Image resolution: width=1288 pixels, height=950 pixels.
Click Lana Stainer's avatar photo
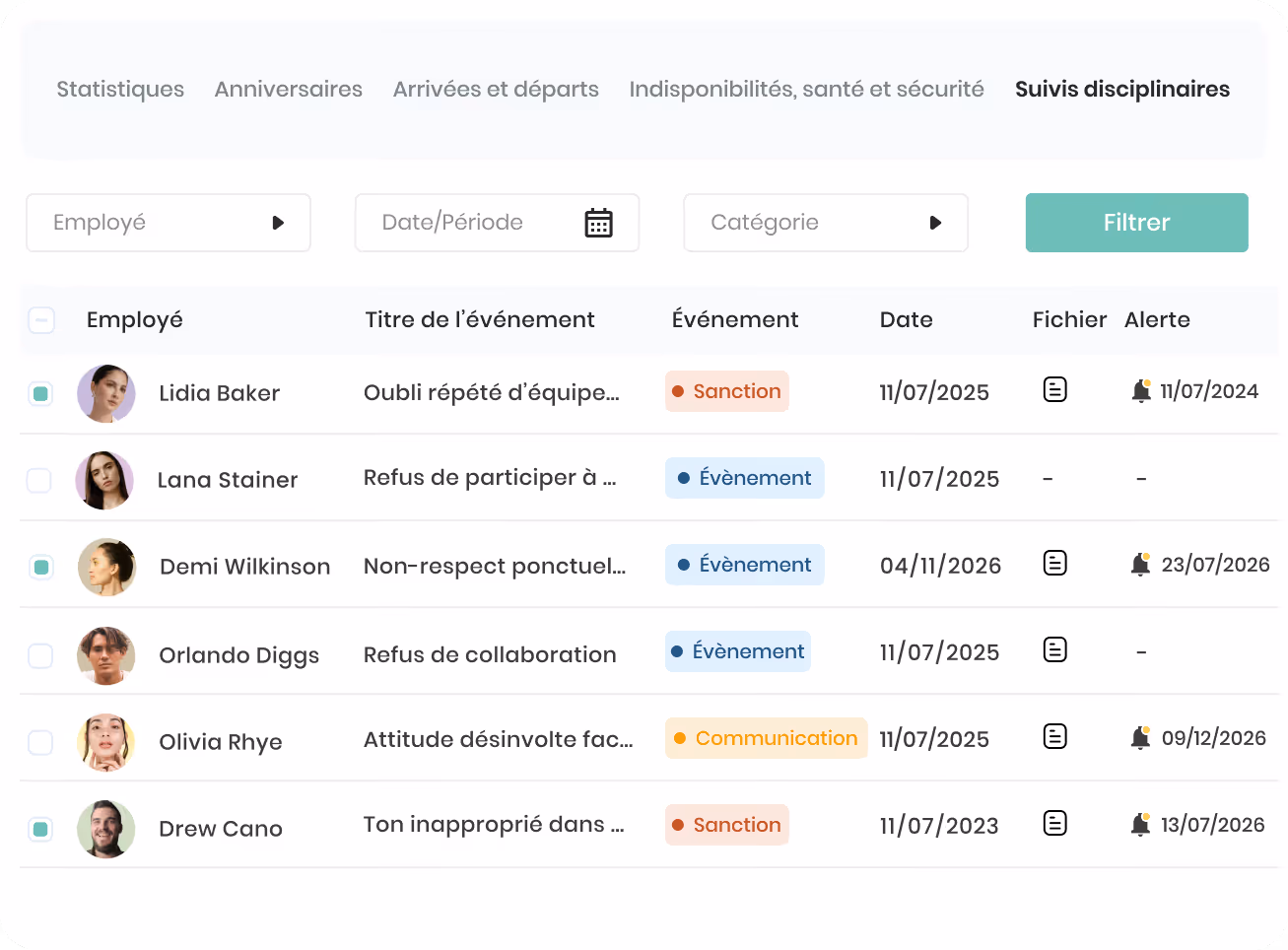104,481
